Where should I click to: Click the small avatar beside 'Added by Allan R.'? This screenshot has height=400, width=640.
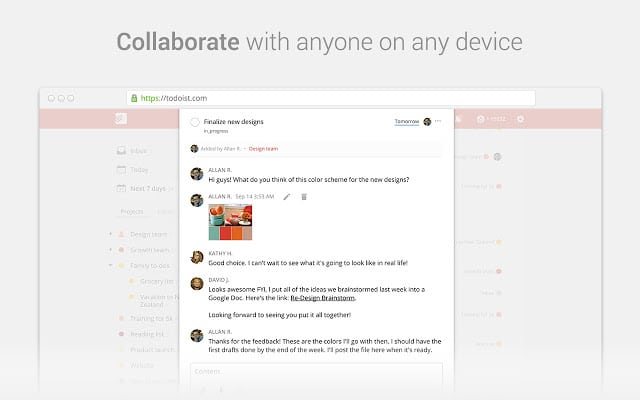click(194, 149)
